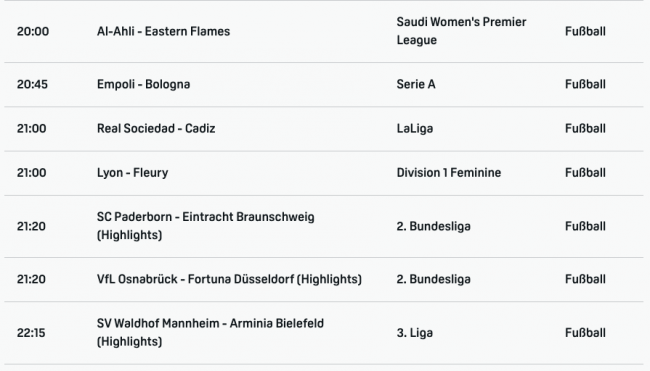Viewport: 650px width, 371px height.
Task: Click the 20:45 kickoff time
Action: [x=32, y=85]
